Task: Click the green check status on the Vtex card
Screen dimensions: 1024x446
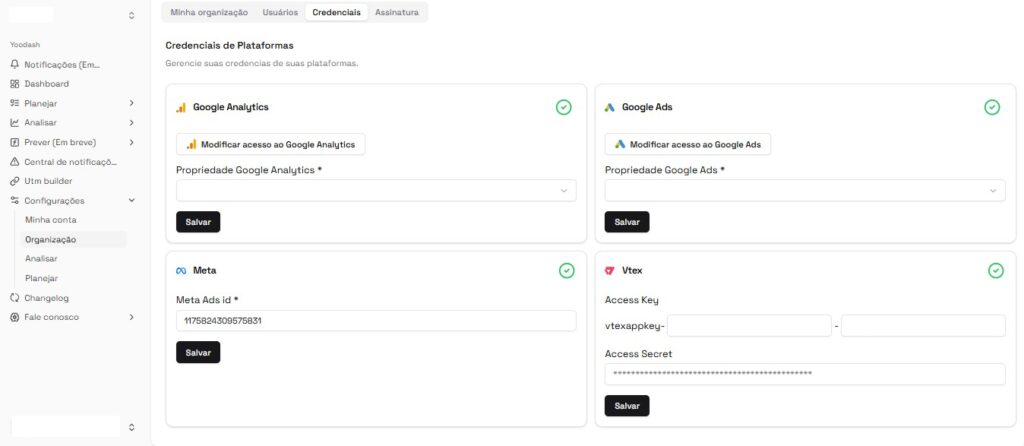Action: [995, 270]
